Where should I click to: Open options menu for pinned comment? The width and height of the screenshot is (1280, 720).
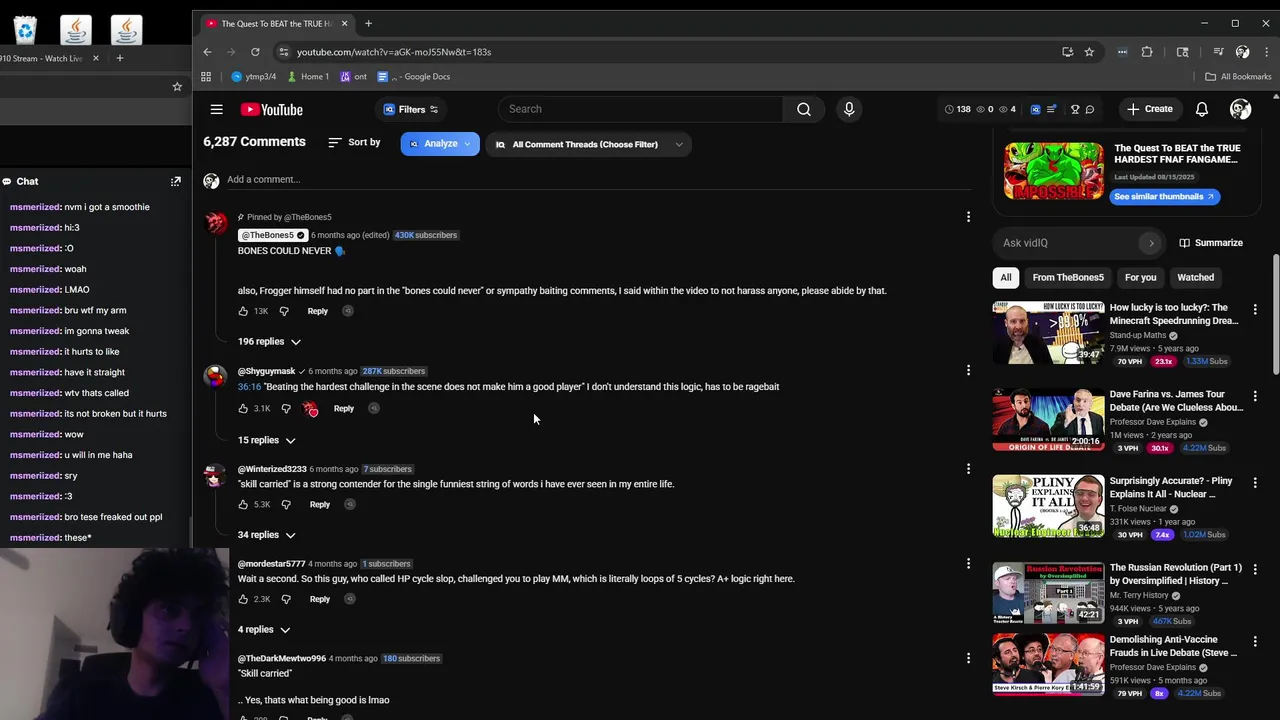point(968,216)
